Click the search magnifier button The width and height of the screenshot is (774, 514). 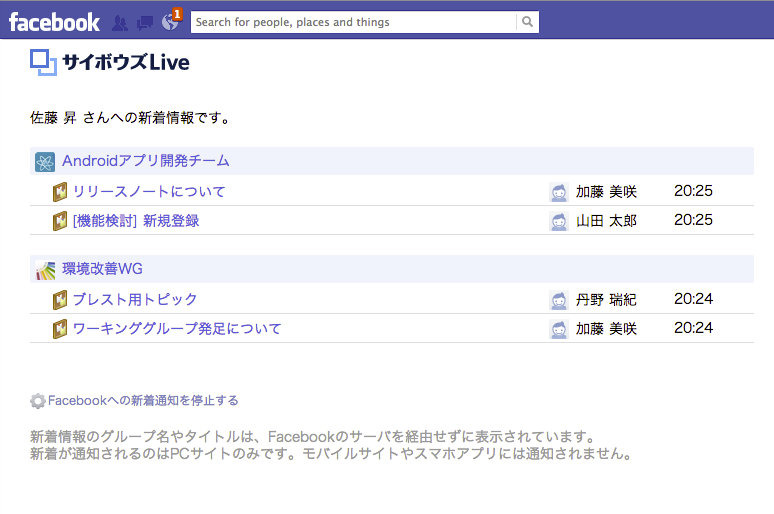click(527, 22)
